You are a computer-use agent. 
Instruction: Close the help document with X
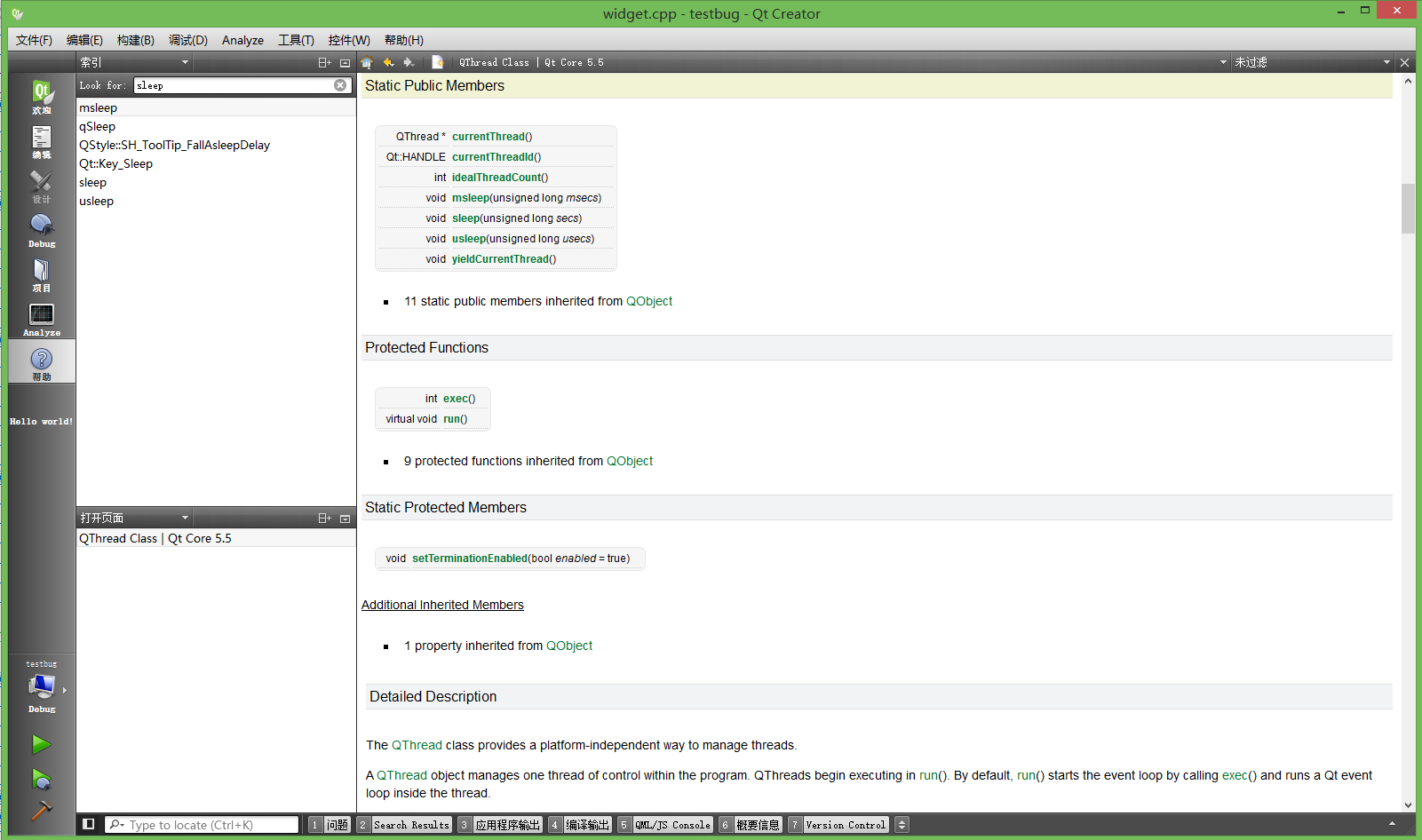[x=1404, y=62]
